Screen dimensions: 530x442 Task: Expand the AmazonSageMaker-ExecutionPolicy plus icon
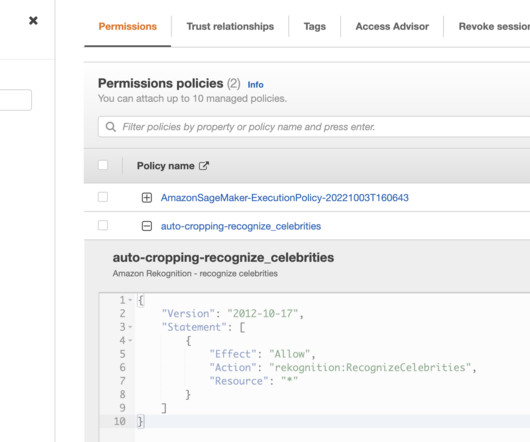click(147, 197)
